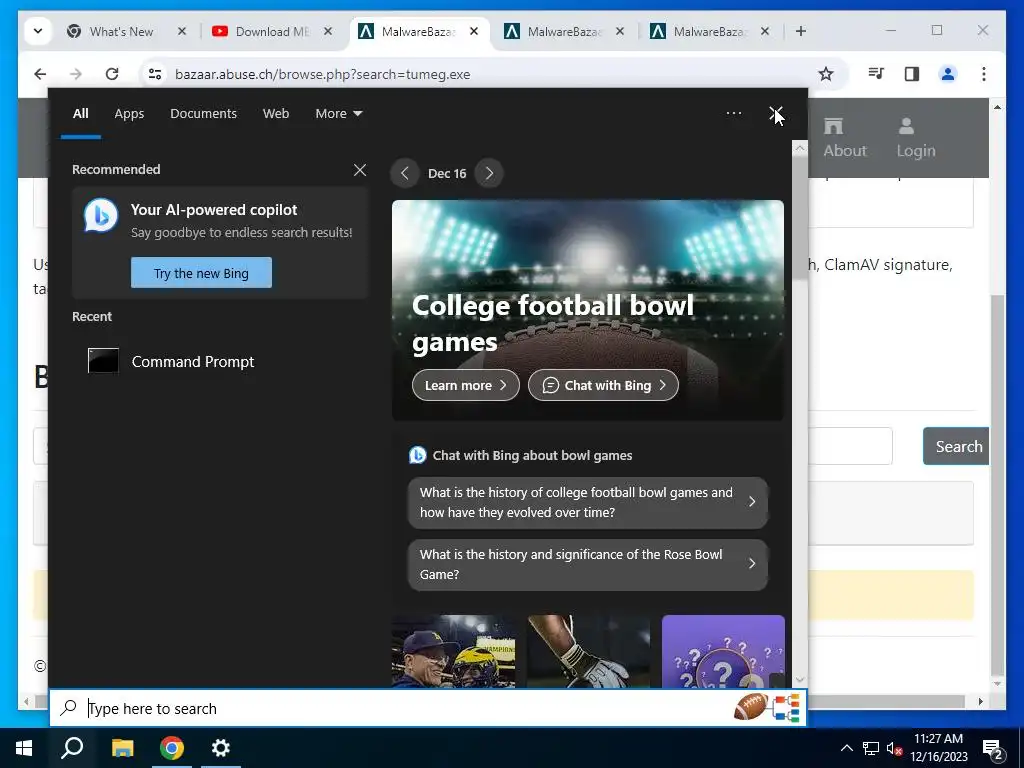Go forward in Chrome
Image resolution: width=1024 pixels, height=768 pixels.
(76, 74)
